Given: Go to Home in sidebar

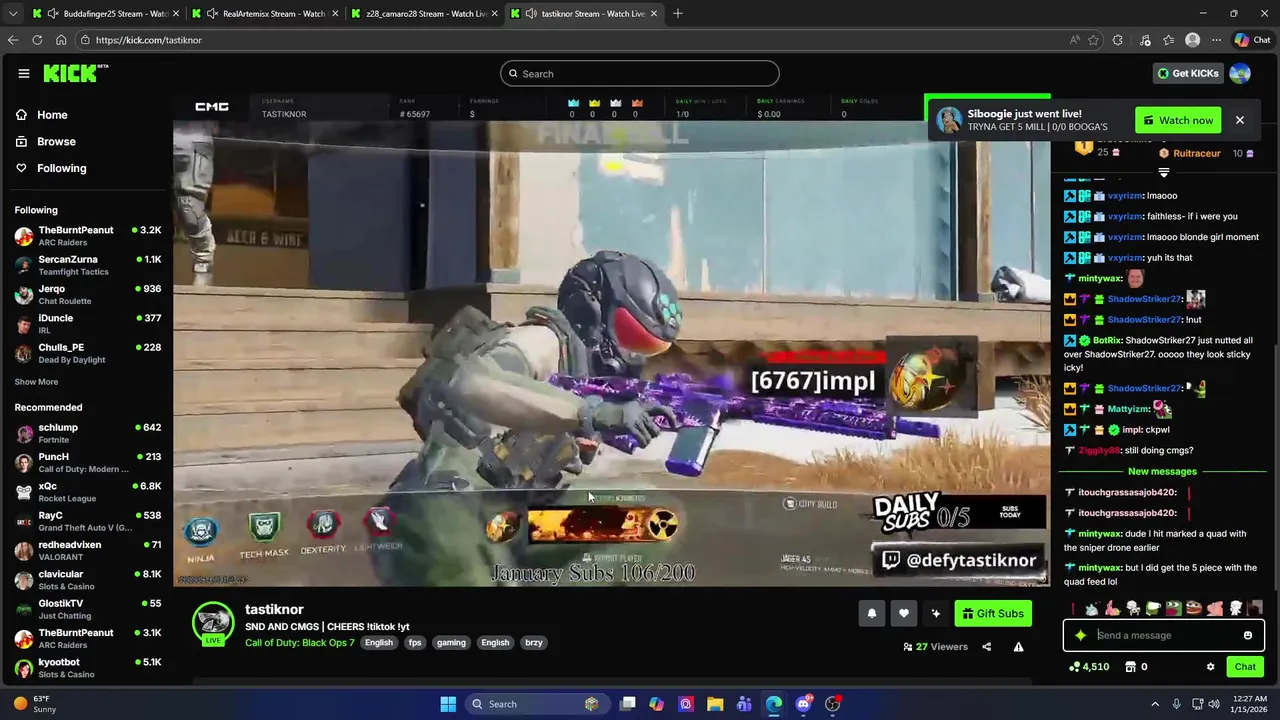Looking at the screenshot, I should coord(52,115).
